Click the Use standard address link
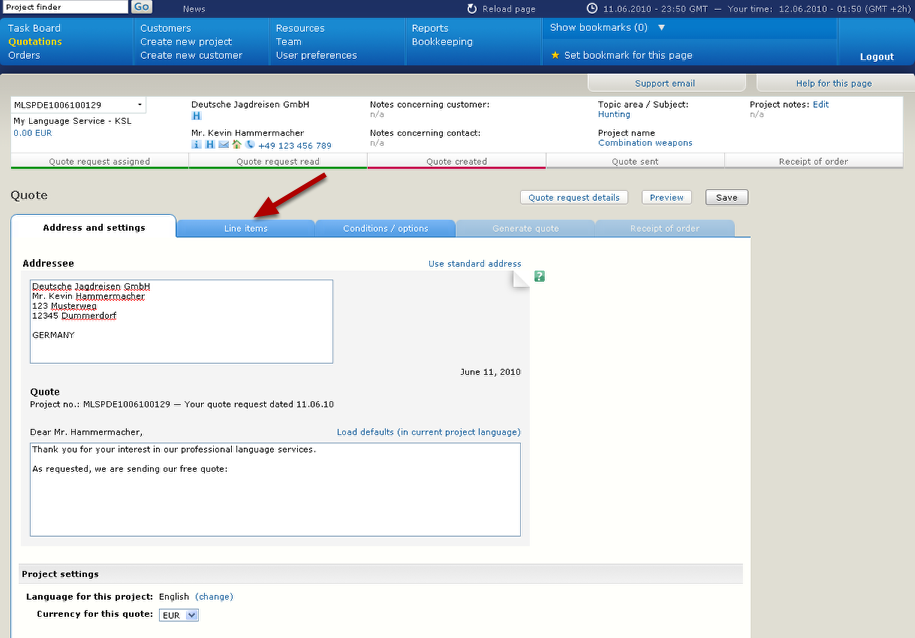The height and width of the screenshot is (638, 915). 472,263
